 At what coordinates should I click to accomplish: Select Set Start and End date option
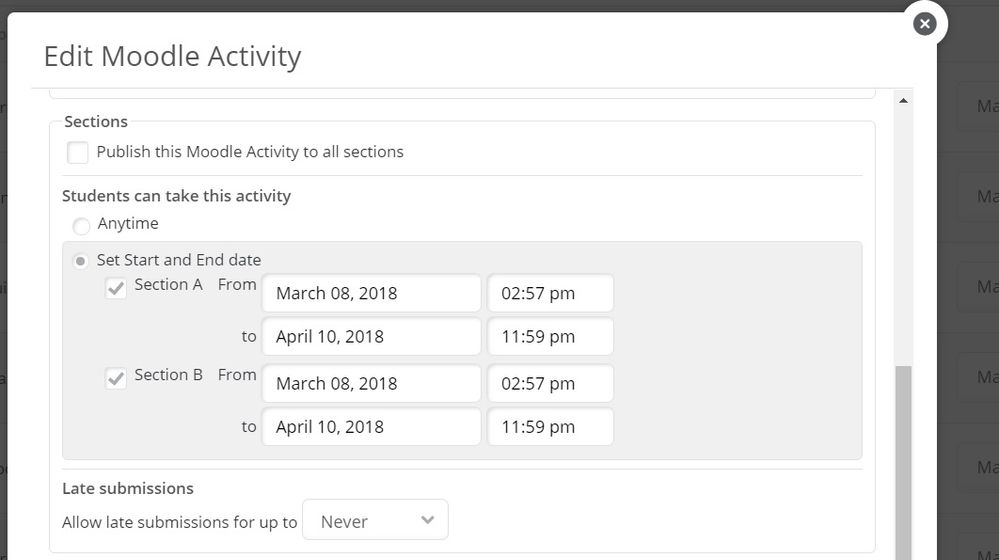80,261
